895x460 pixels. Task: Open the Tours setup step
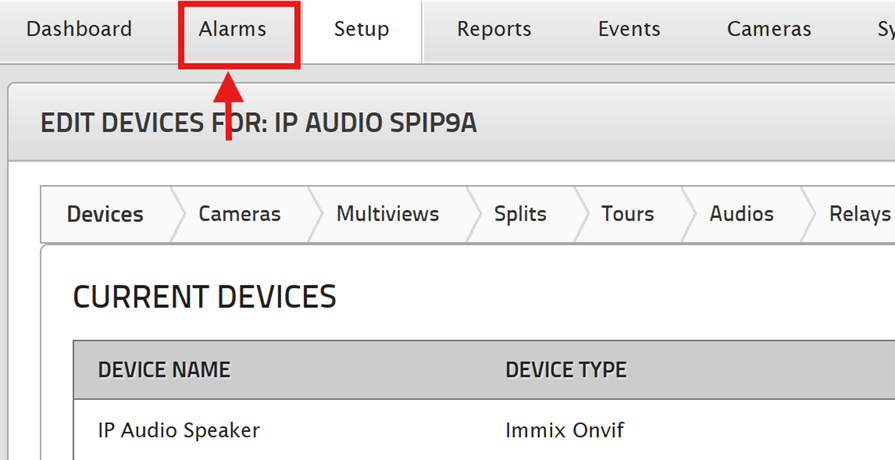pos(627,214)
